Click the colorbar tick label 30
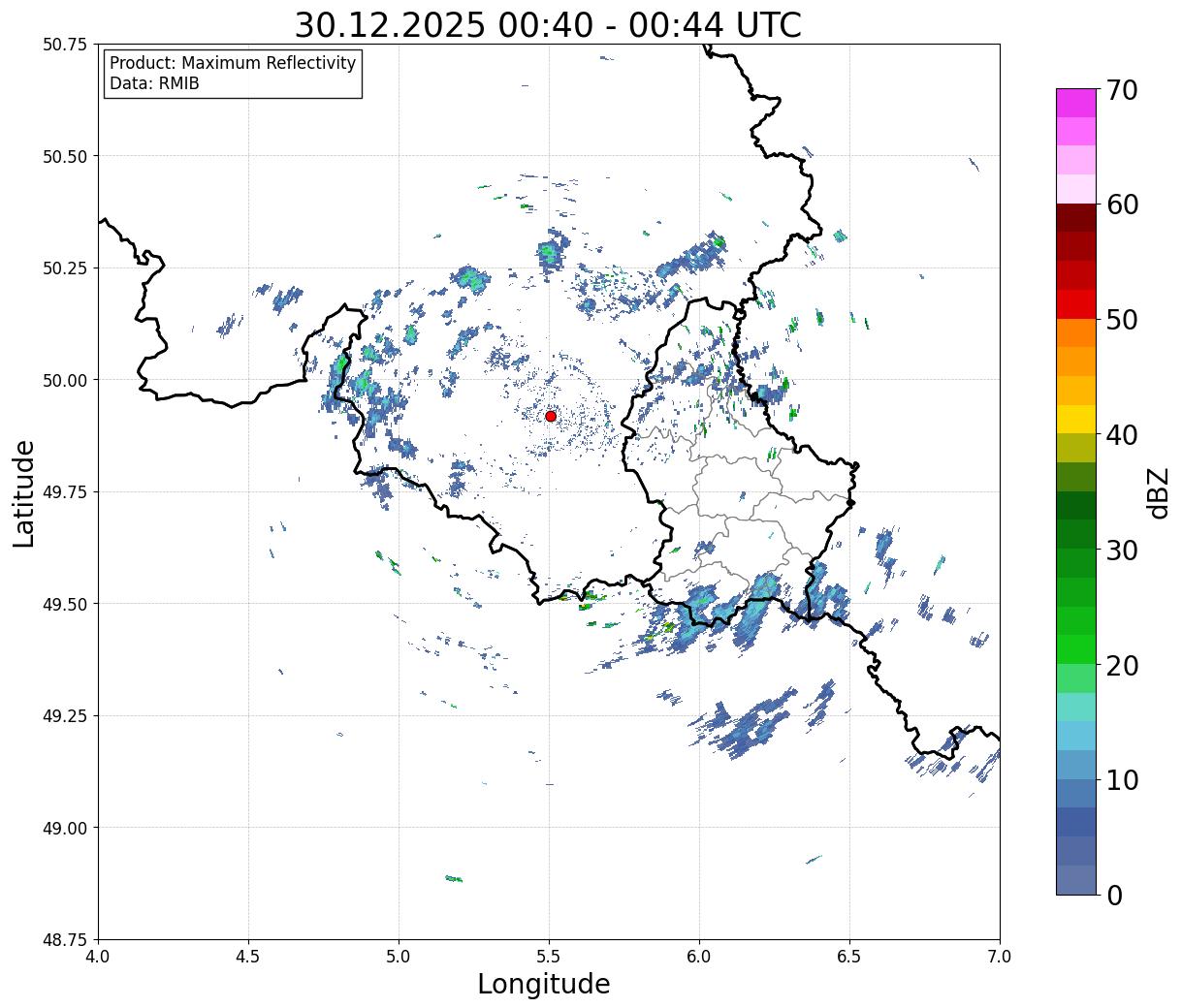This screenshot has height=1008, width=1182. point(1122,551)
